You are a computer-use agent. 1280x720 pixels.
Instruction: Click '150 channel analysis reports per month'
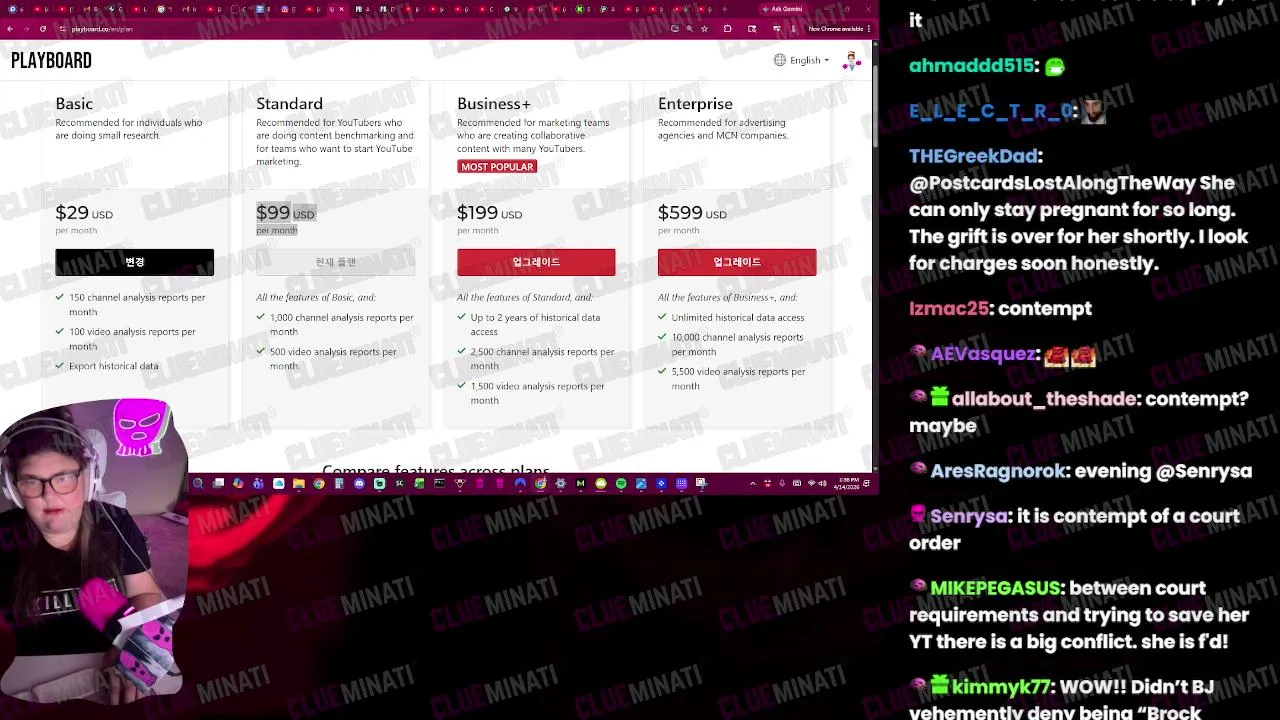point(137,304)
